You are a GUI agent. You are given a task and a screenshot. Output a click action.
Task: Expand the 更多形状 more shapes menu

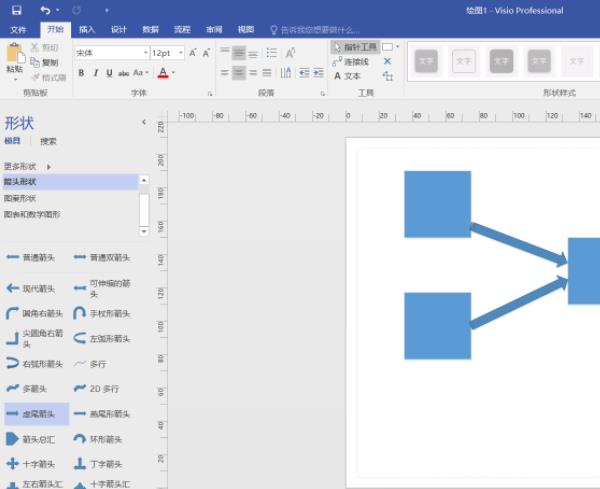(x=28, y=166)
